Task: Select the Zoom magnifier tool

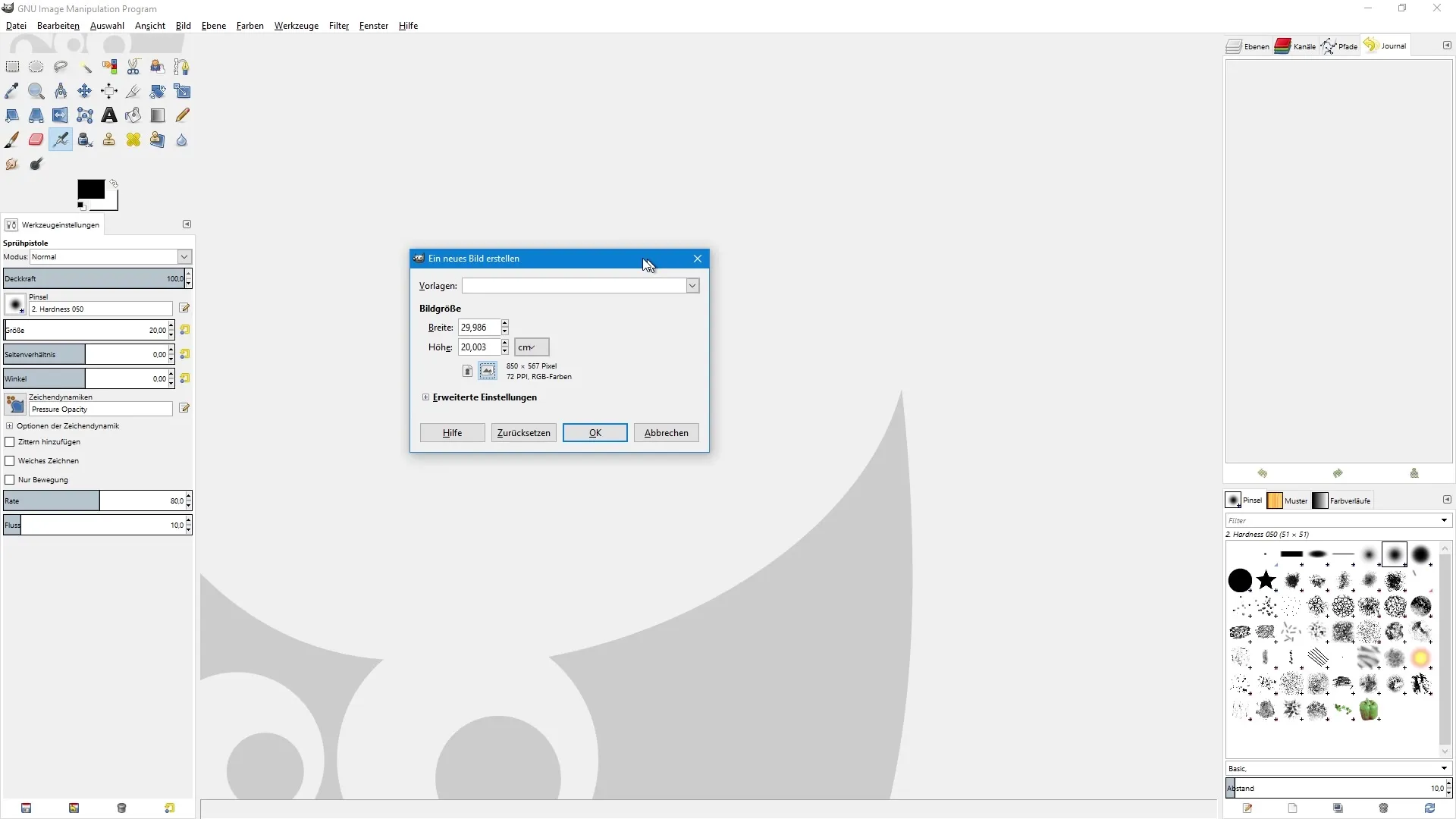Action: 36,91
